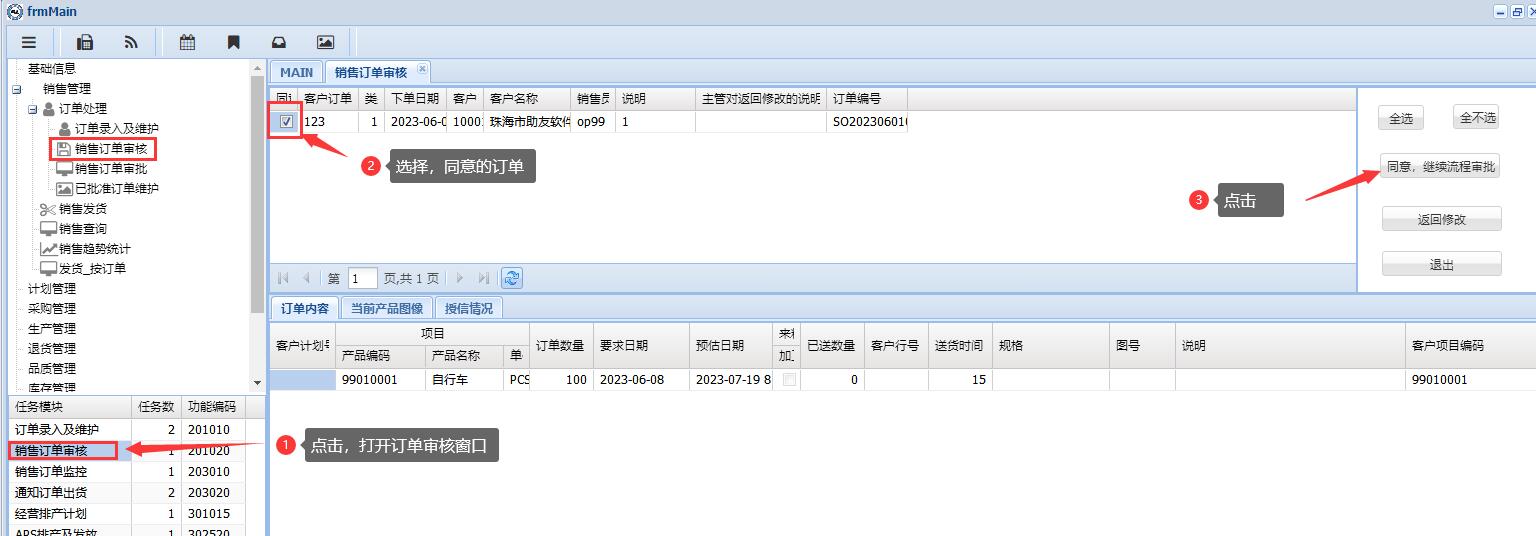Refresh the order grid with refresh icon
Screen dimensions: 1536x536
[512, 278]
